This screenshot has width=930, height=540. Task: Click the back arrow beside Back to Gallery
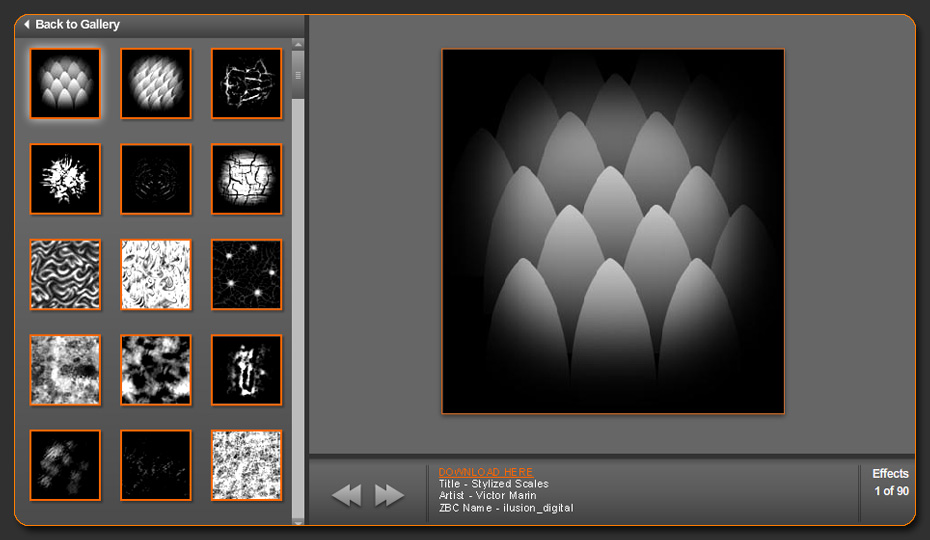tap(27, 24)
